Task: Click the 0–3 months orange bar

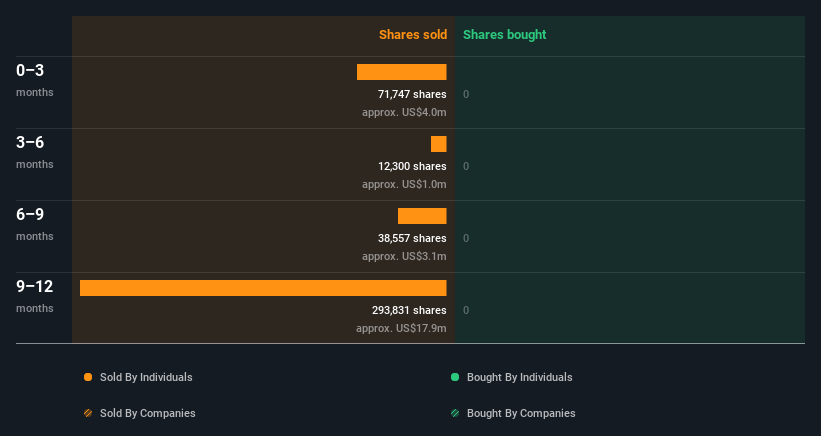Action: point(402,72)
